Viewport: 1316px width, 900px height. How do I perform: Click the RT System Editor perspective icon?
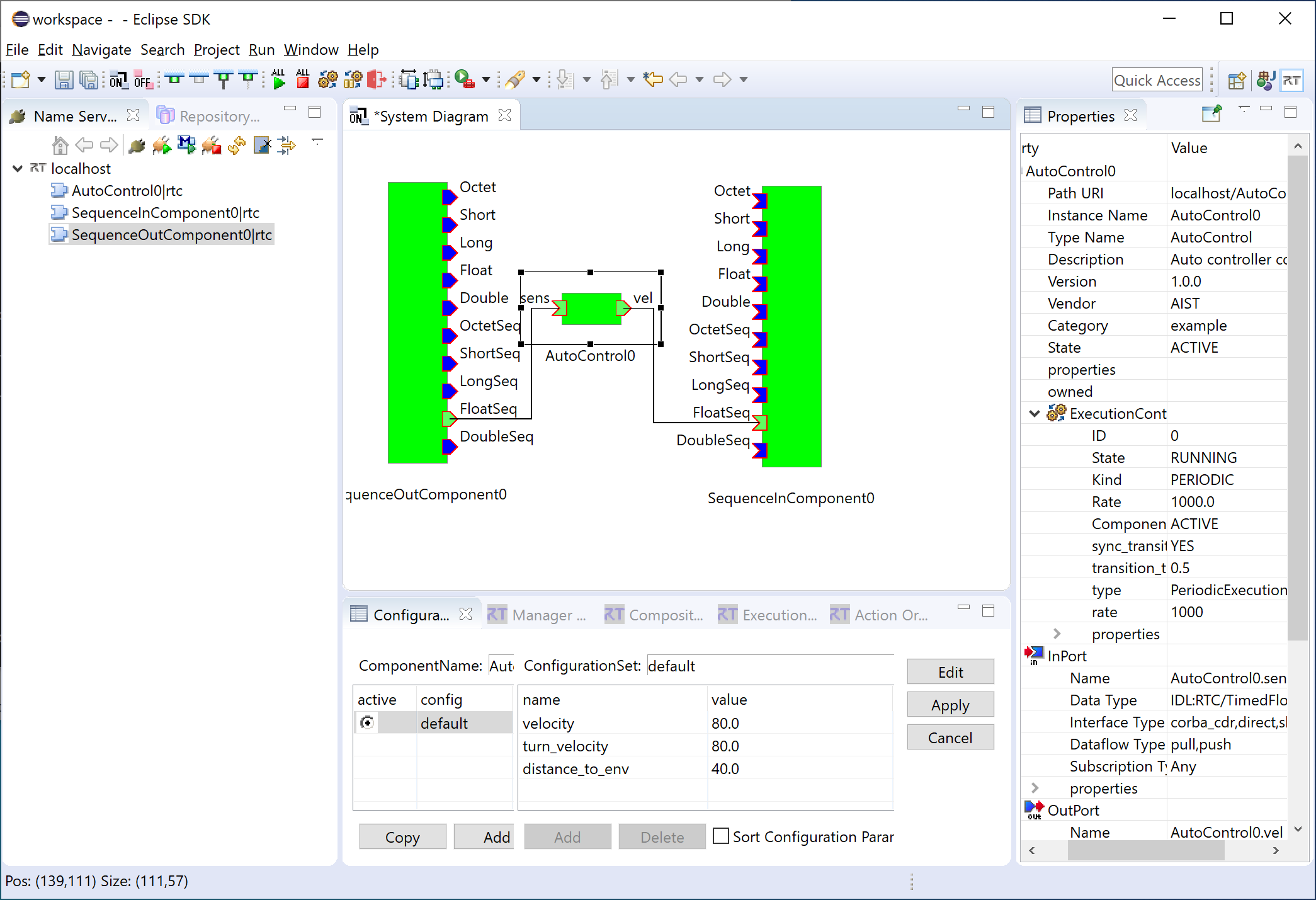(1292, 81)
